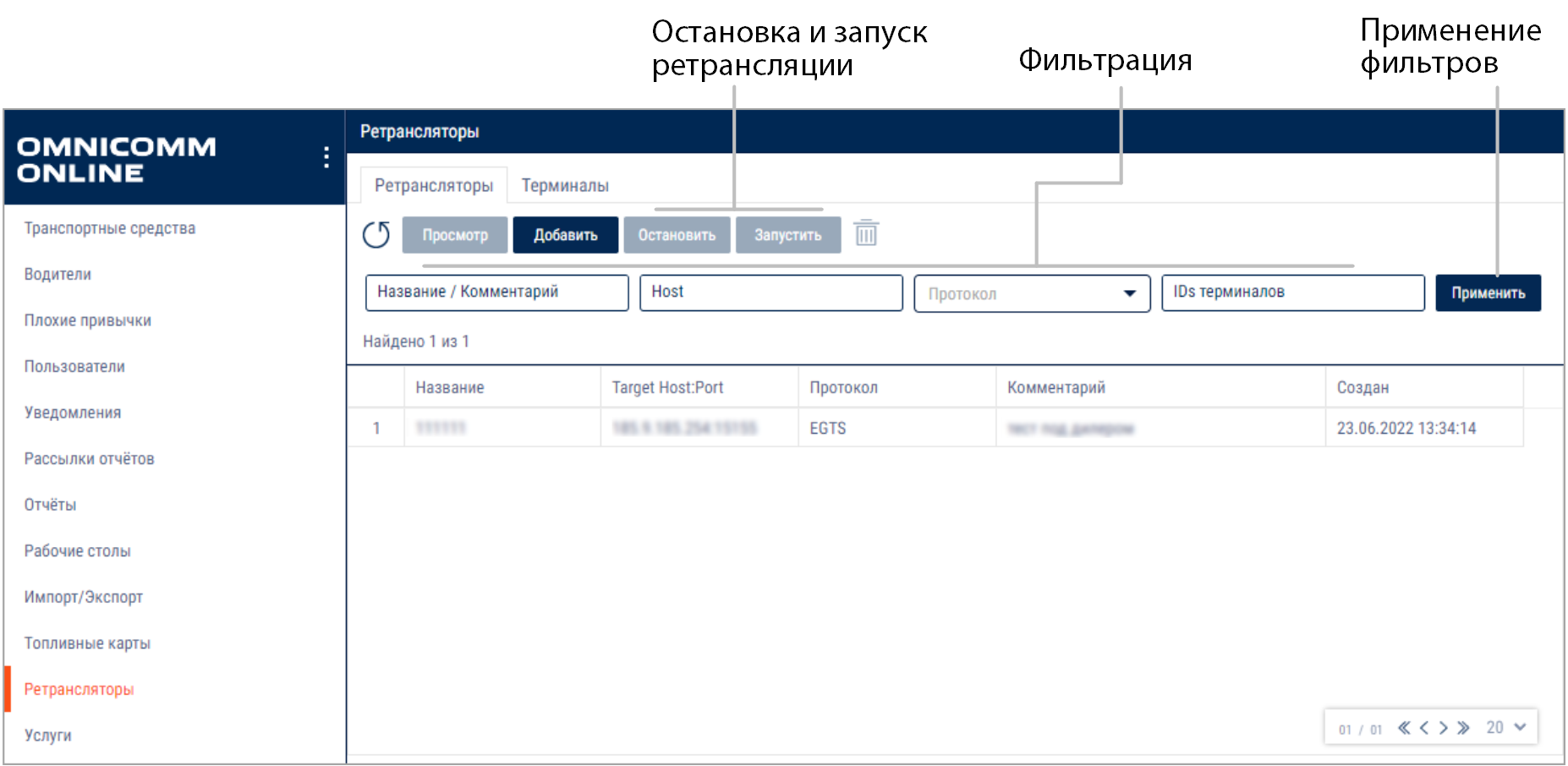Click the IDs терминалов input field

[x=1292, y=293]
